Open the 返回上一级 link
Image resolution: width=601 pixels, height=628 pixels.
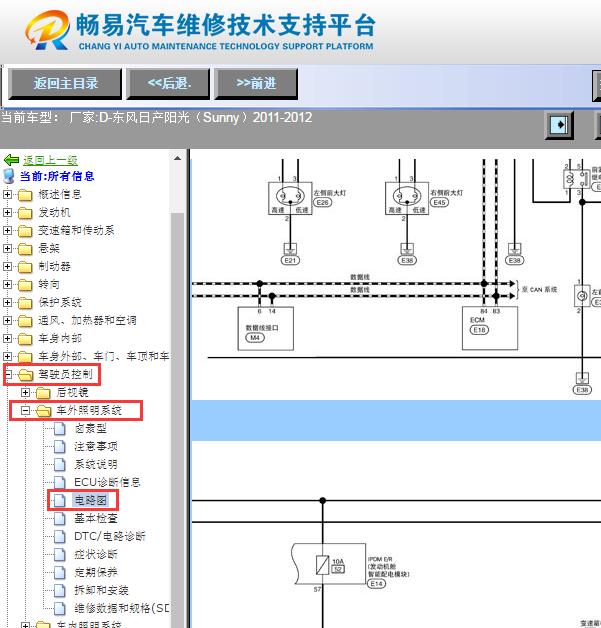(x=50, y=160)
